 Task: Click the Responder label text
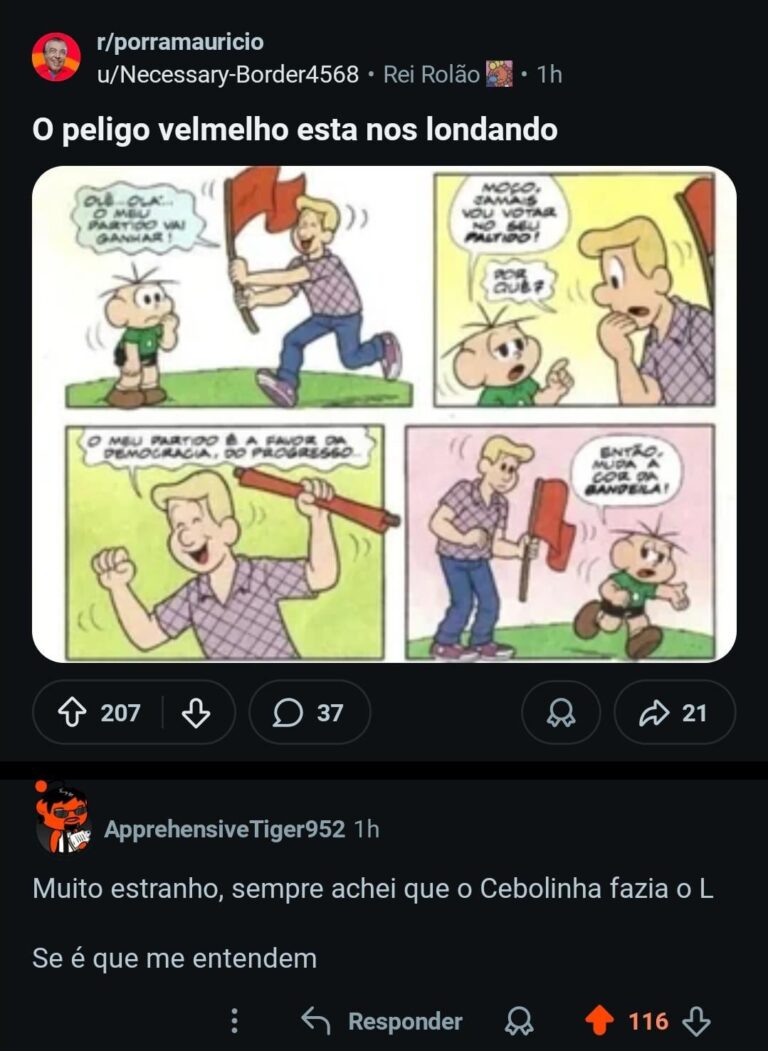(405, 1021)
